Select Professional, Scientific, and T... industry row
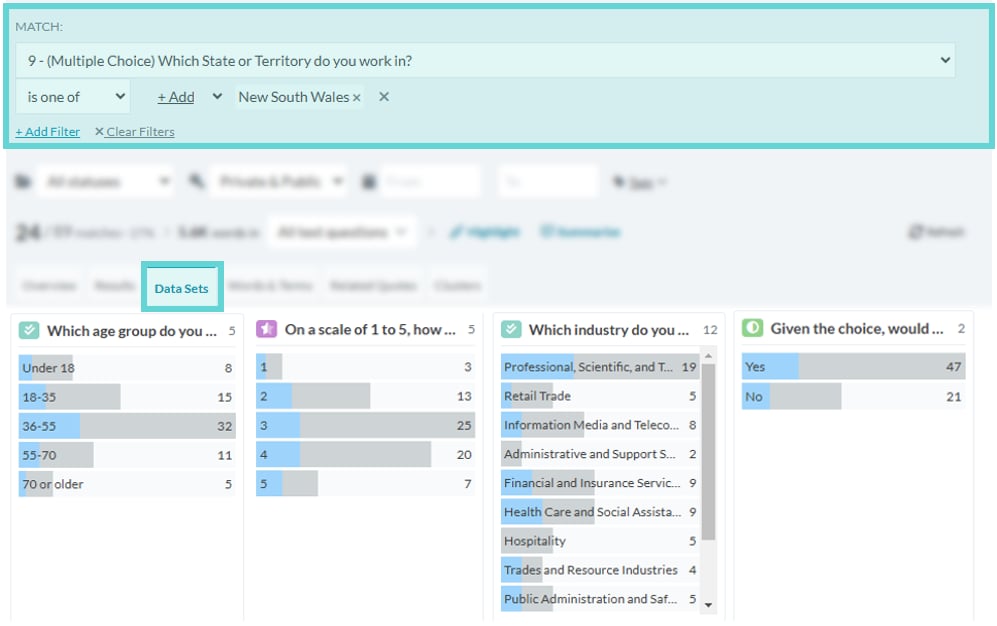This screenshot has height=626, width=997. pyautogui.click(x=600, y=367)
